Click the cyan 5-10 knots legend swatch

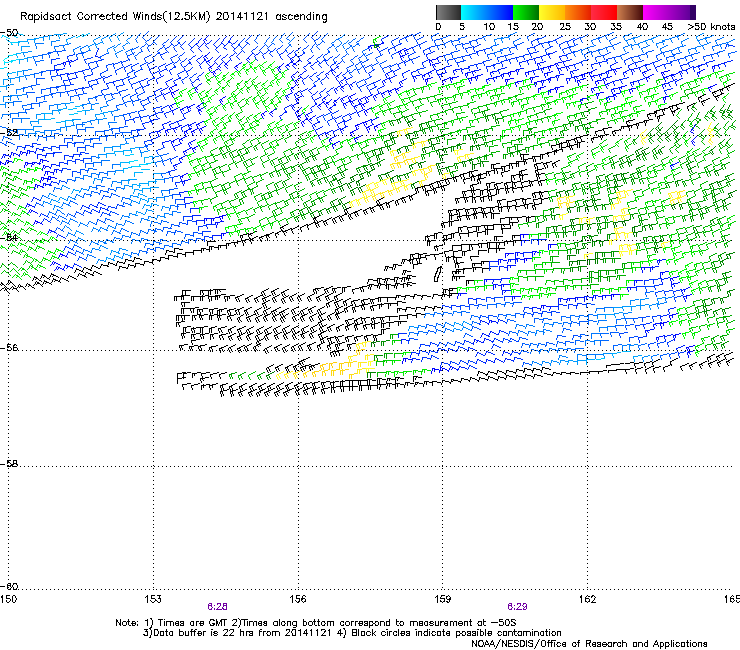(x=474, y=12)
